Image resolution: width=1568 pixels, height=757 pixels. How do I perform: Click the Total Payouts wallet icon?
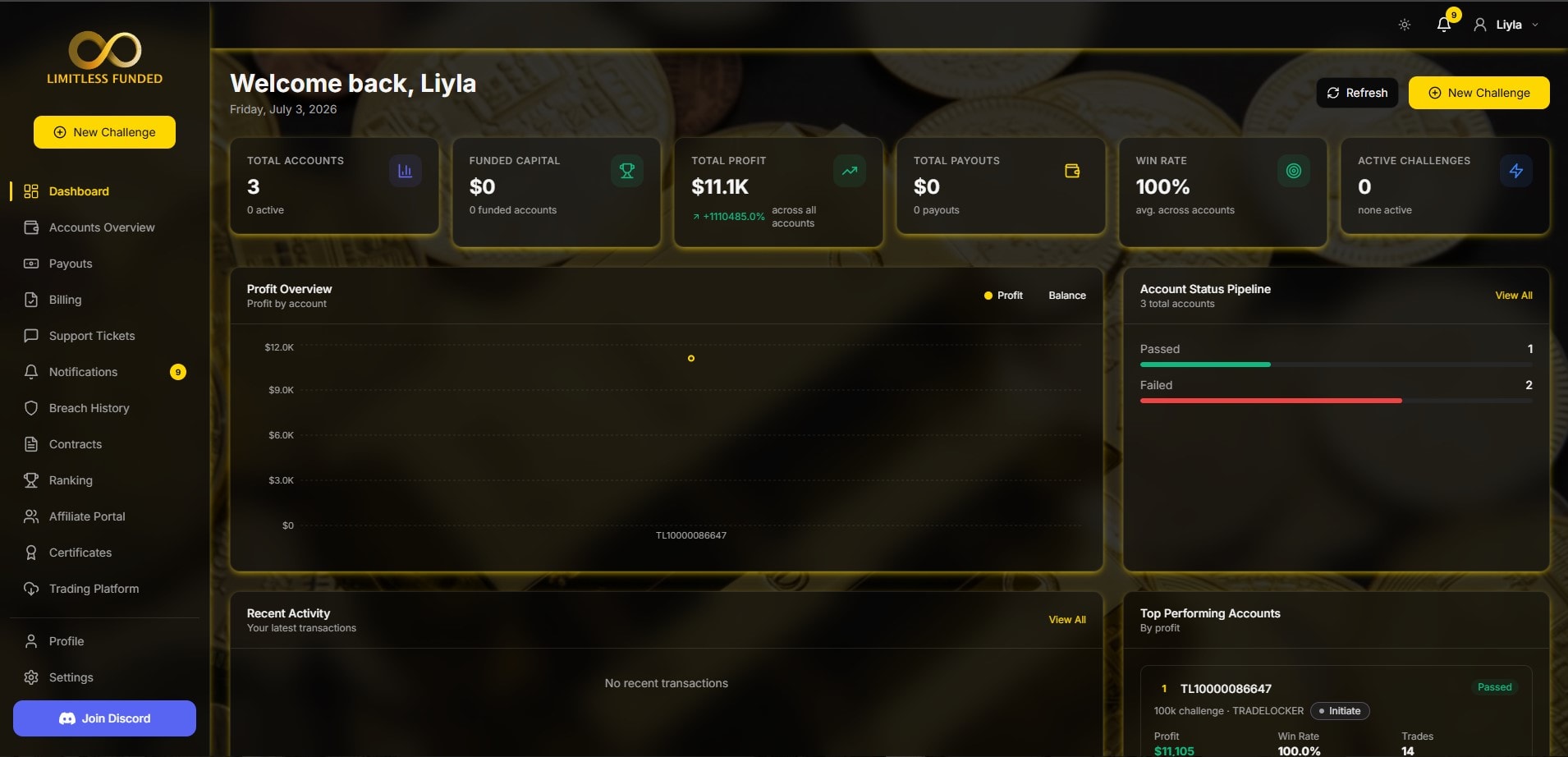coord(1072,171)
